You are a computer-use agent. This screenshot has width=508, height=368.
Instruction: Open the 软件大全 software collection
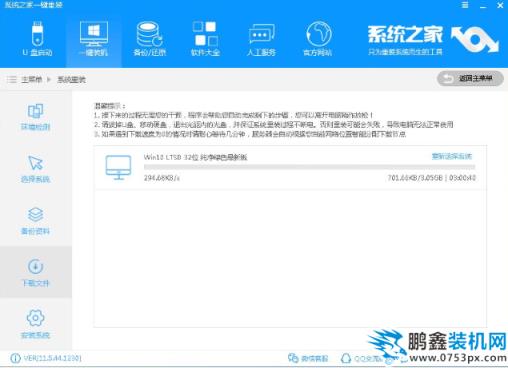[x=205, y=39]
